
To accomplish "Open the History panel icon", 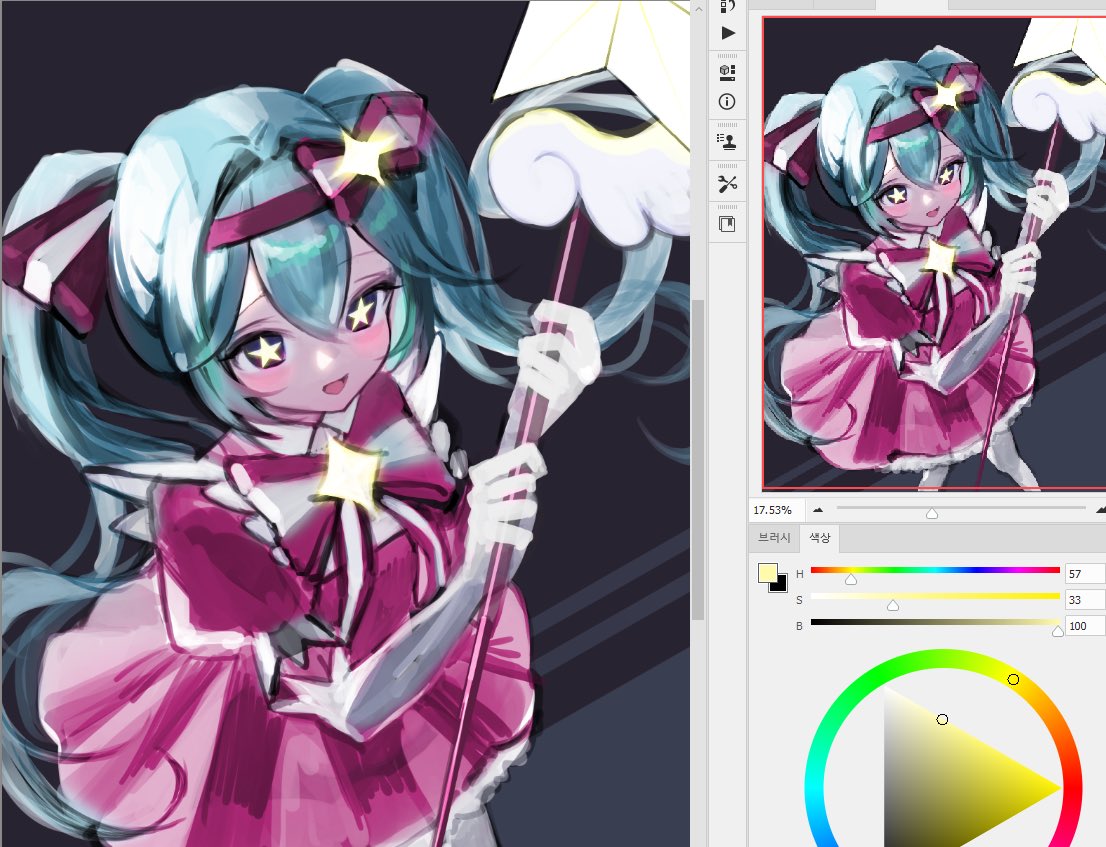I will 727,6.
